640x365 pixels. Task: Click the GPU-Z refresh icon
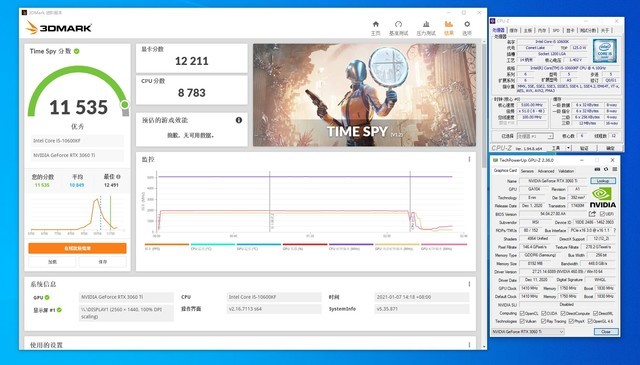click(606, 169)
